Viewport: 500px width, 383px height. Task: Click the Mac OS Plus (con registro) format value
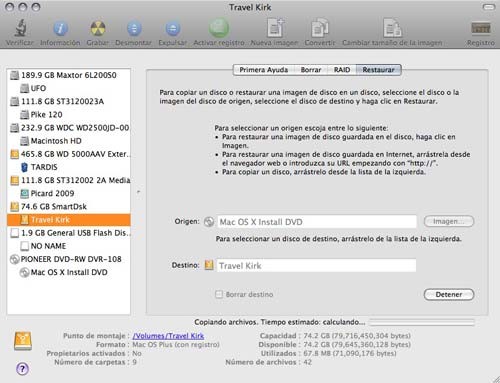[x=176, y=345]
